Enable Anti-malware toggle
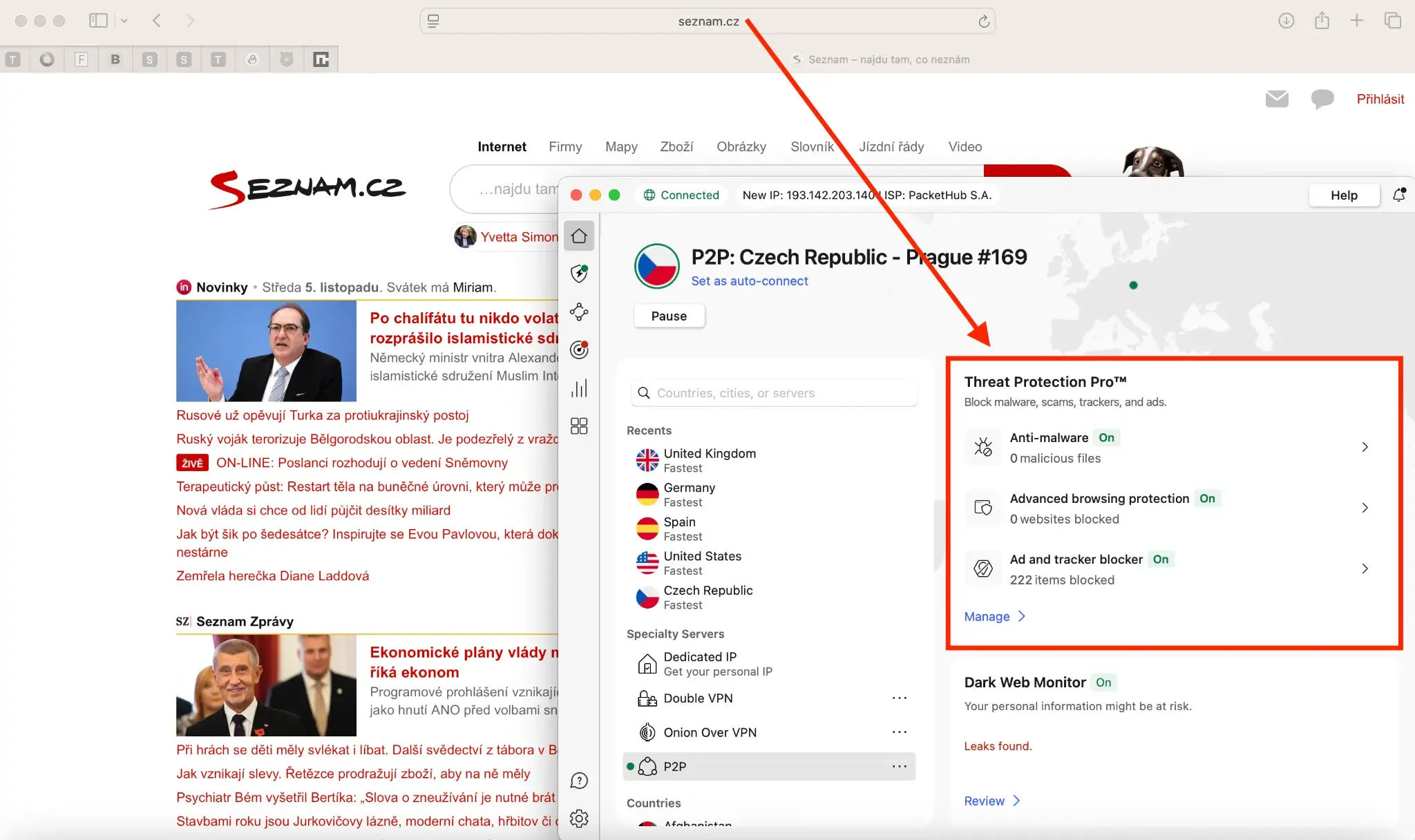Viewport: 1415px width, 840px height. tap(1106, 437)
